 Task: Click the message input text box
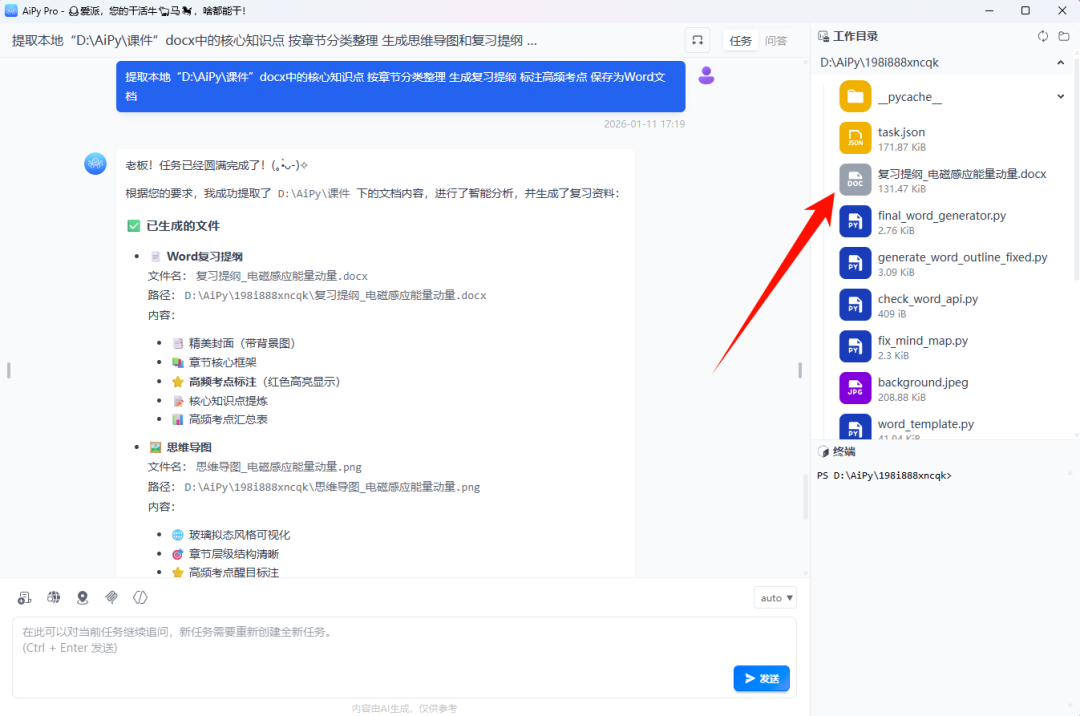(404, 657)
